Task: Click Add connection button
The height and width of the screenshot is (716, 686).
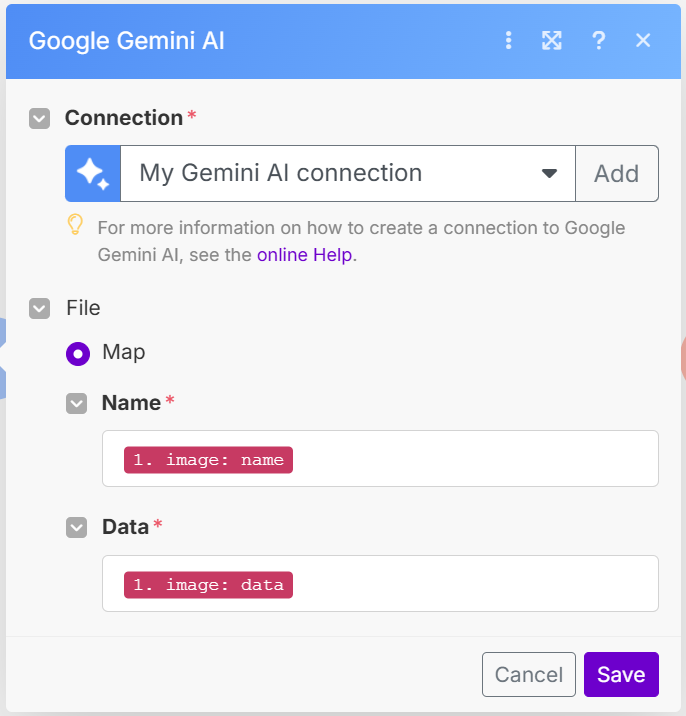Action: point(616,174)
